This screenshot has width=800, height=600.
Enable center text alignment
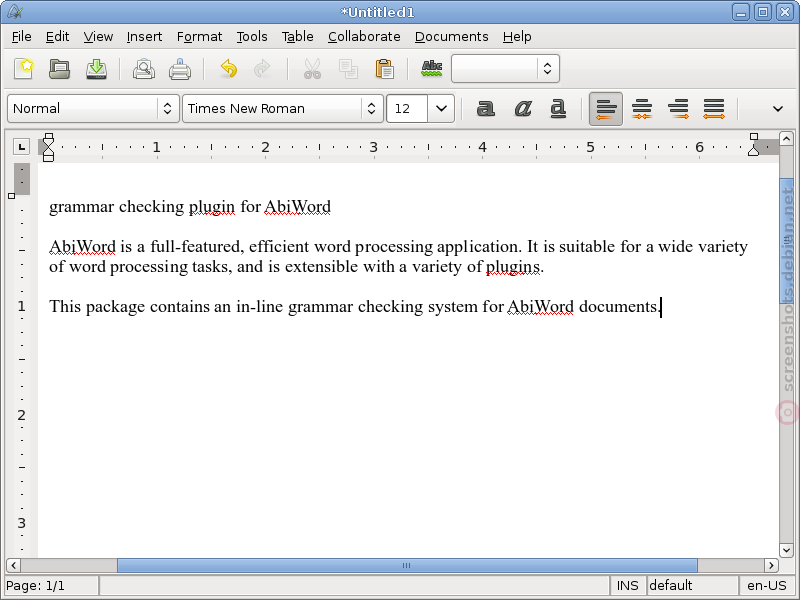(642, 109)
